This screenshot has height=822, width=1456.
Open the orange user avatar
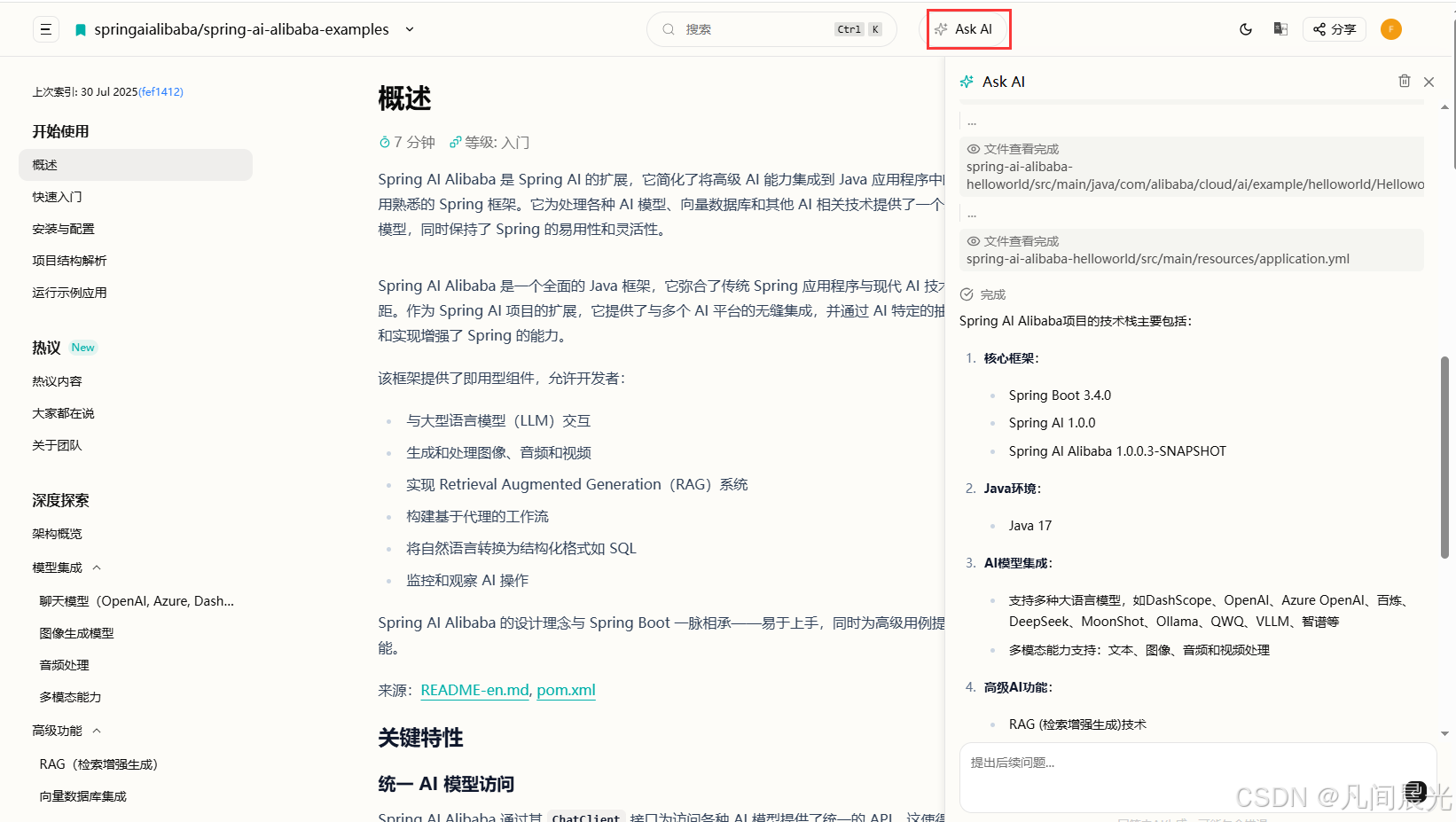pos(1391,29)
